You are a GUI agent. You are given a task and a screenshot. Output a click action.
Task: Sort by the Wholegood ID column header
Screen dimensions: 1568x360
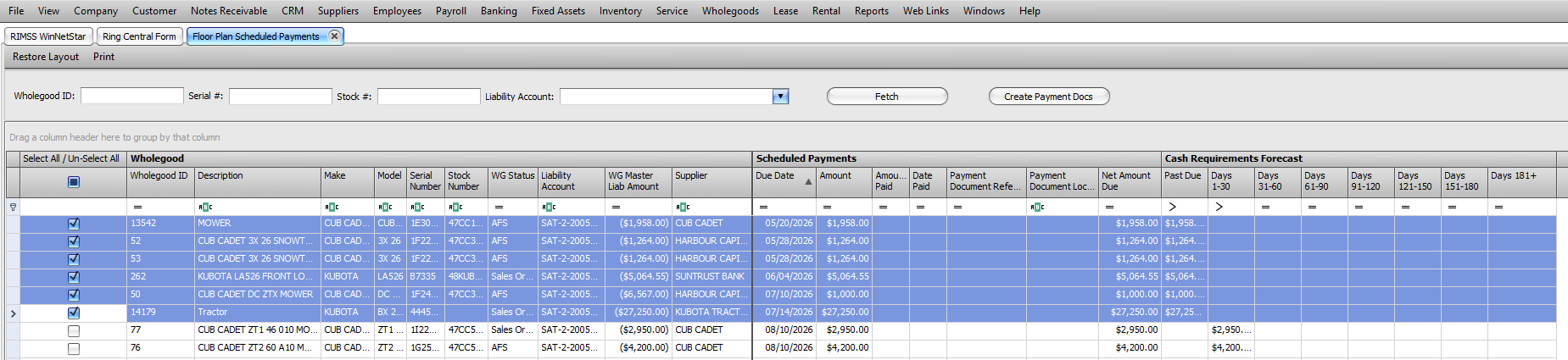coord(160,181)
